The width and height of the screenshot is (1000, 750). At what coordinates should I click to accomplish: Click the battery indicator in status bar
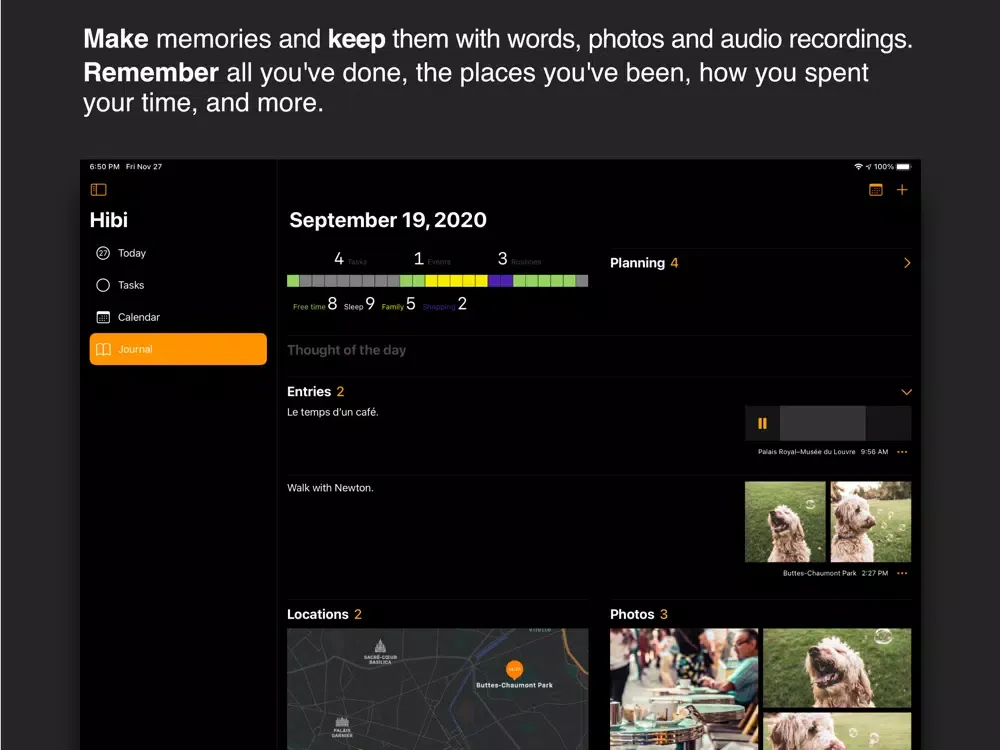click(904, 167)
